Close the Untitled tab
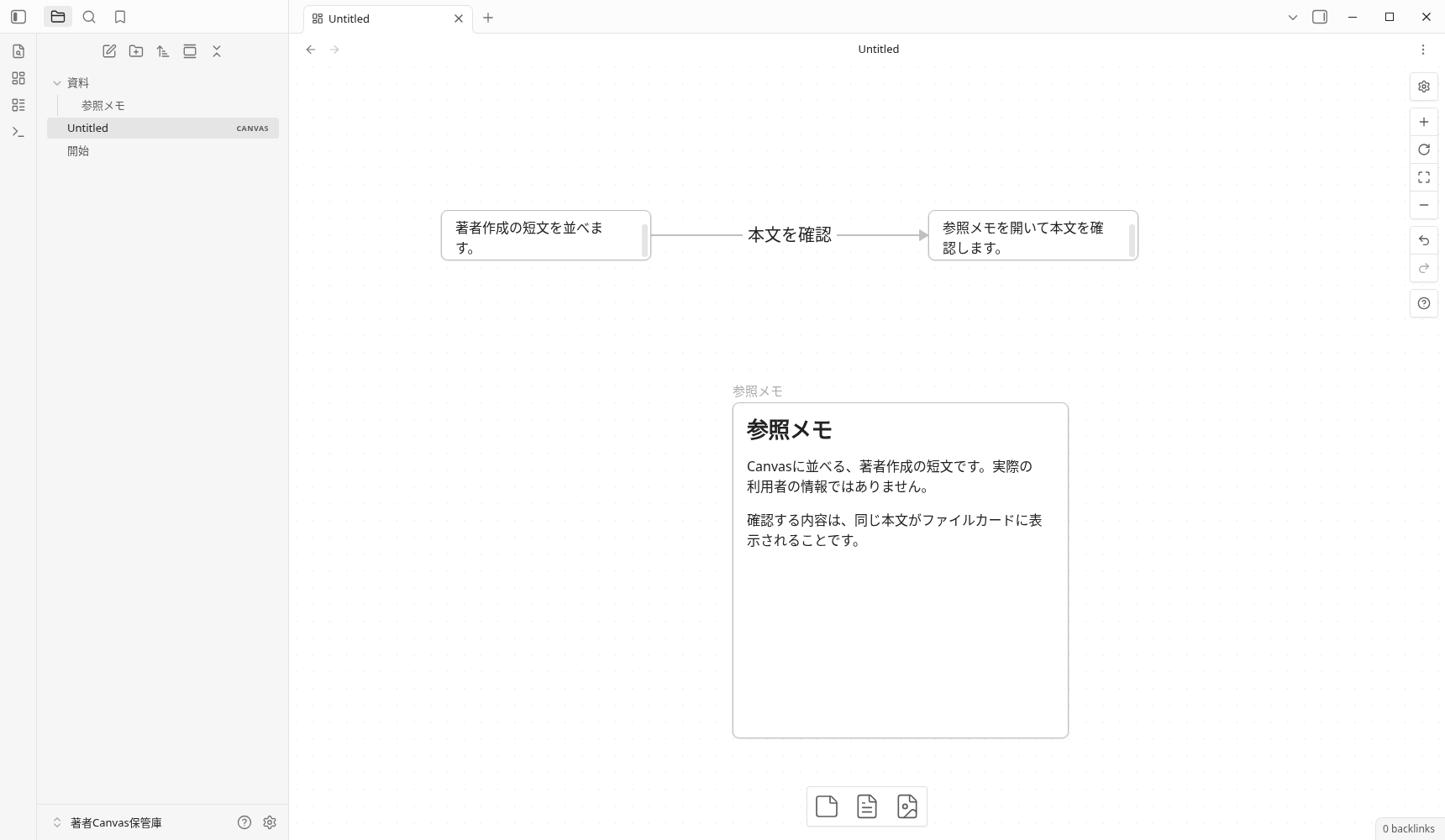 pos(459,18)
